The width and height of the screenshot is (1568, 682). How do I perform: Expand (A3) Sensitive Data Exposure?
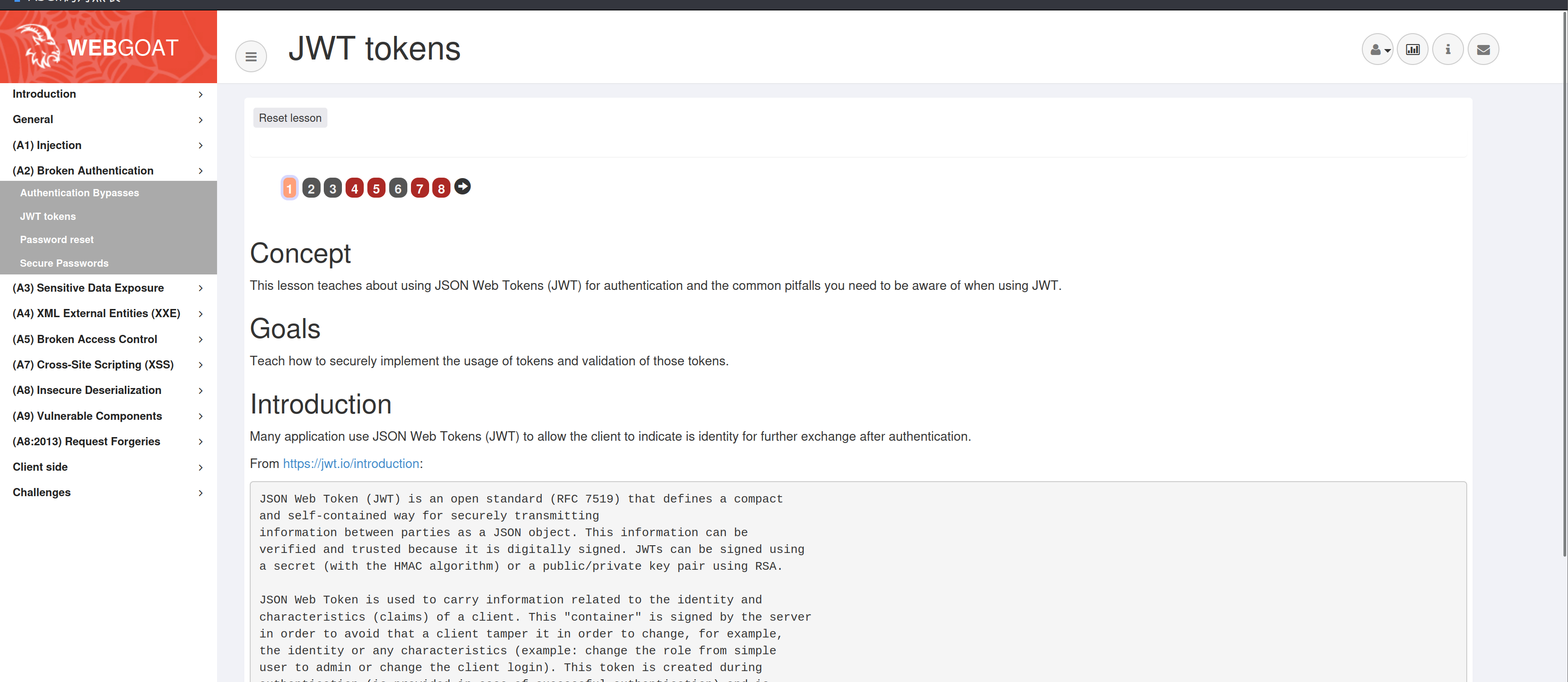(109, 288)
